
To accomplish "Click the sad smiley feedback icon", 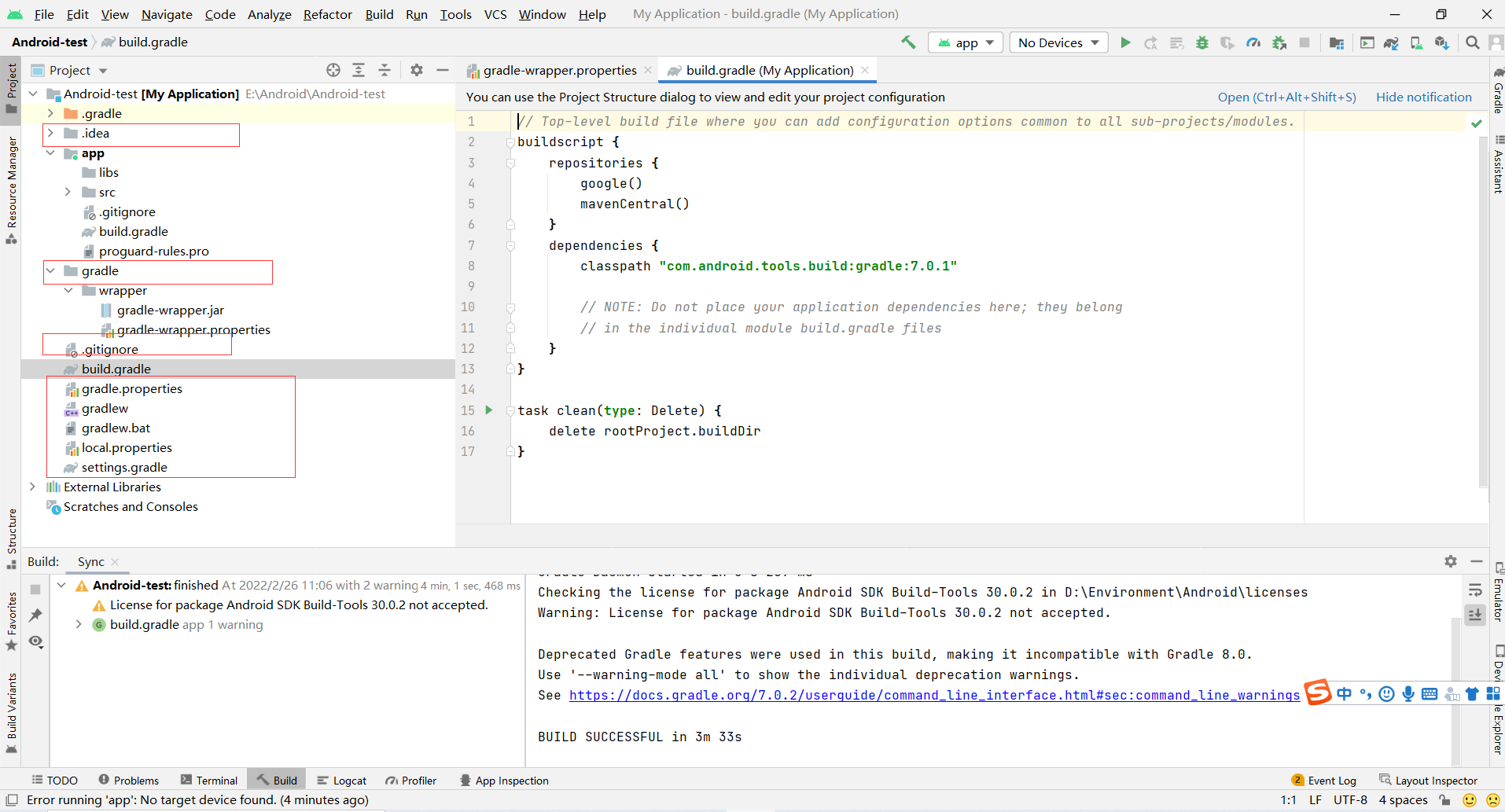I will pos(1492,800).
